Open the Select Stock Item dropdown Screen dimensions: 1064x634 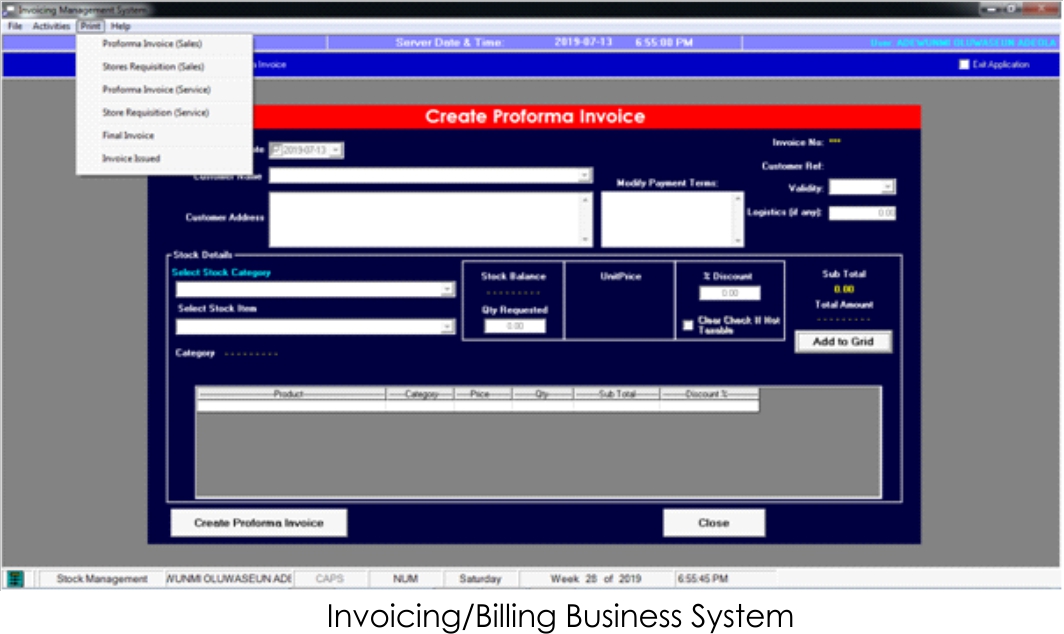(x=448, y=327)
